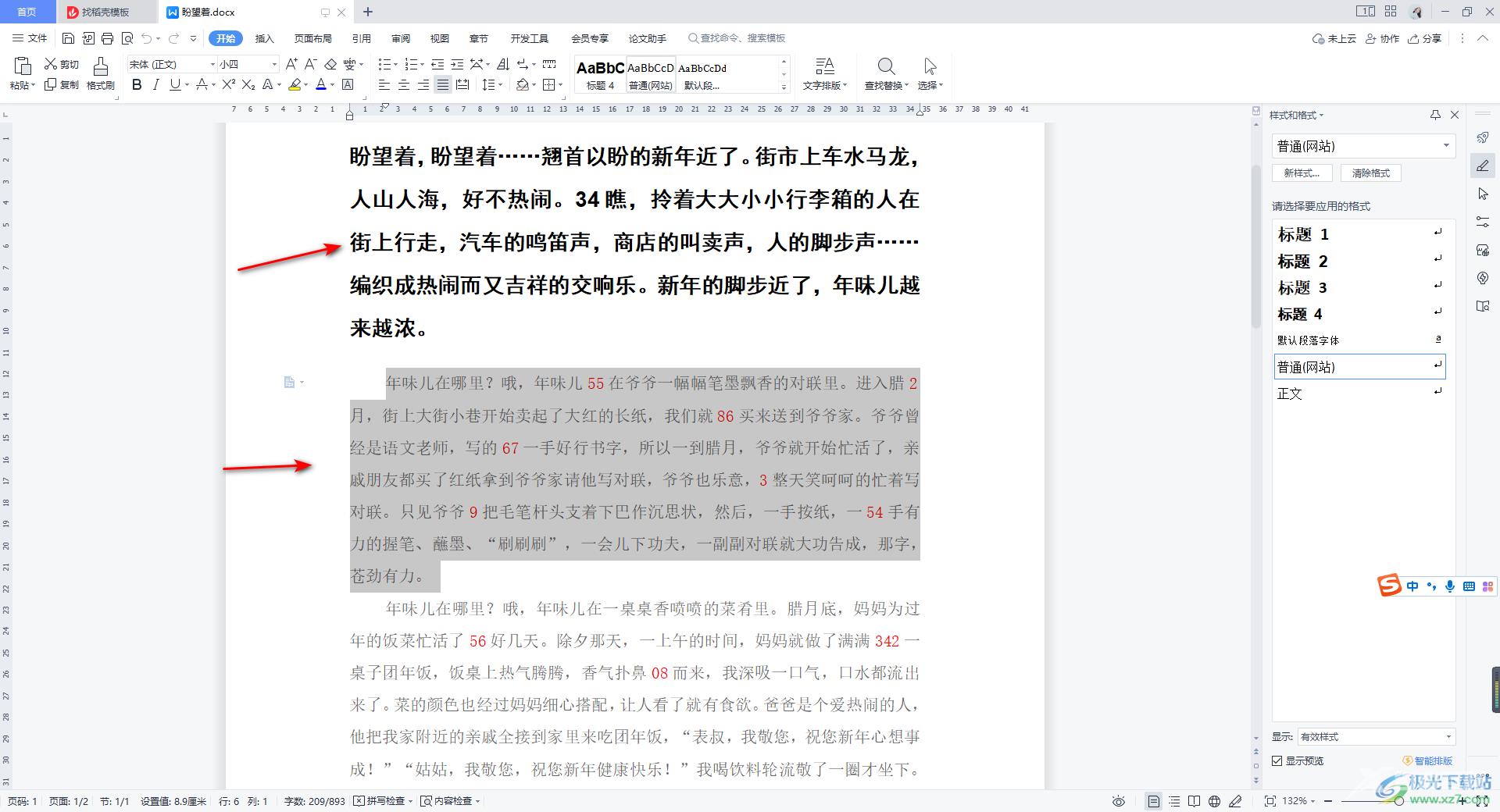Image resolution: width=1500 pixels, height=812 pixels.
Task: Click the Undo arrow icon
Action: click(x=146, y=38)
